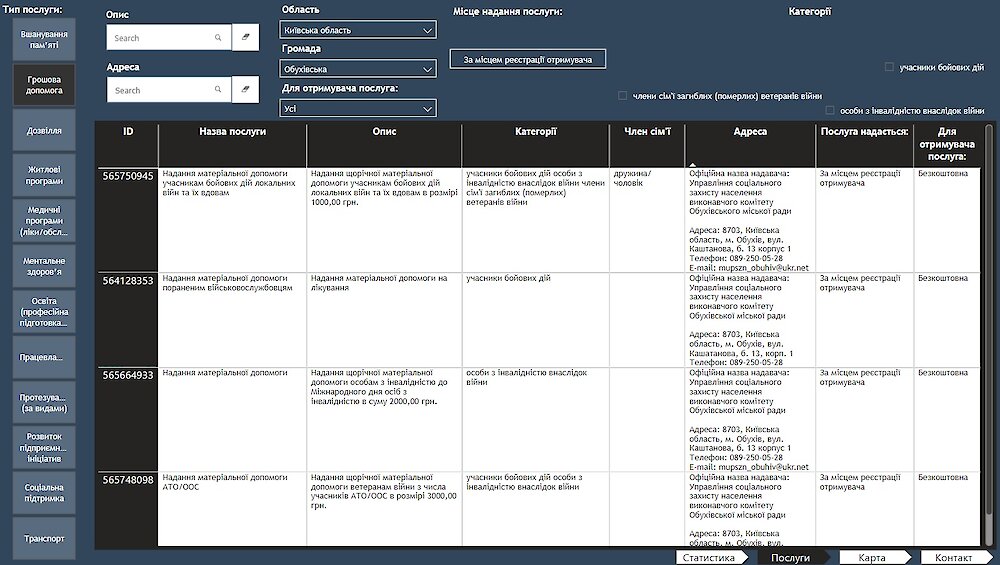Choose the Грошова допомога service type
Screen dimensions: 1000x565
44,85
